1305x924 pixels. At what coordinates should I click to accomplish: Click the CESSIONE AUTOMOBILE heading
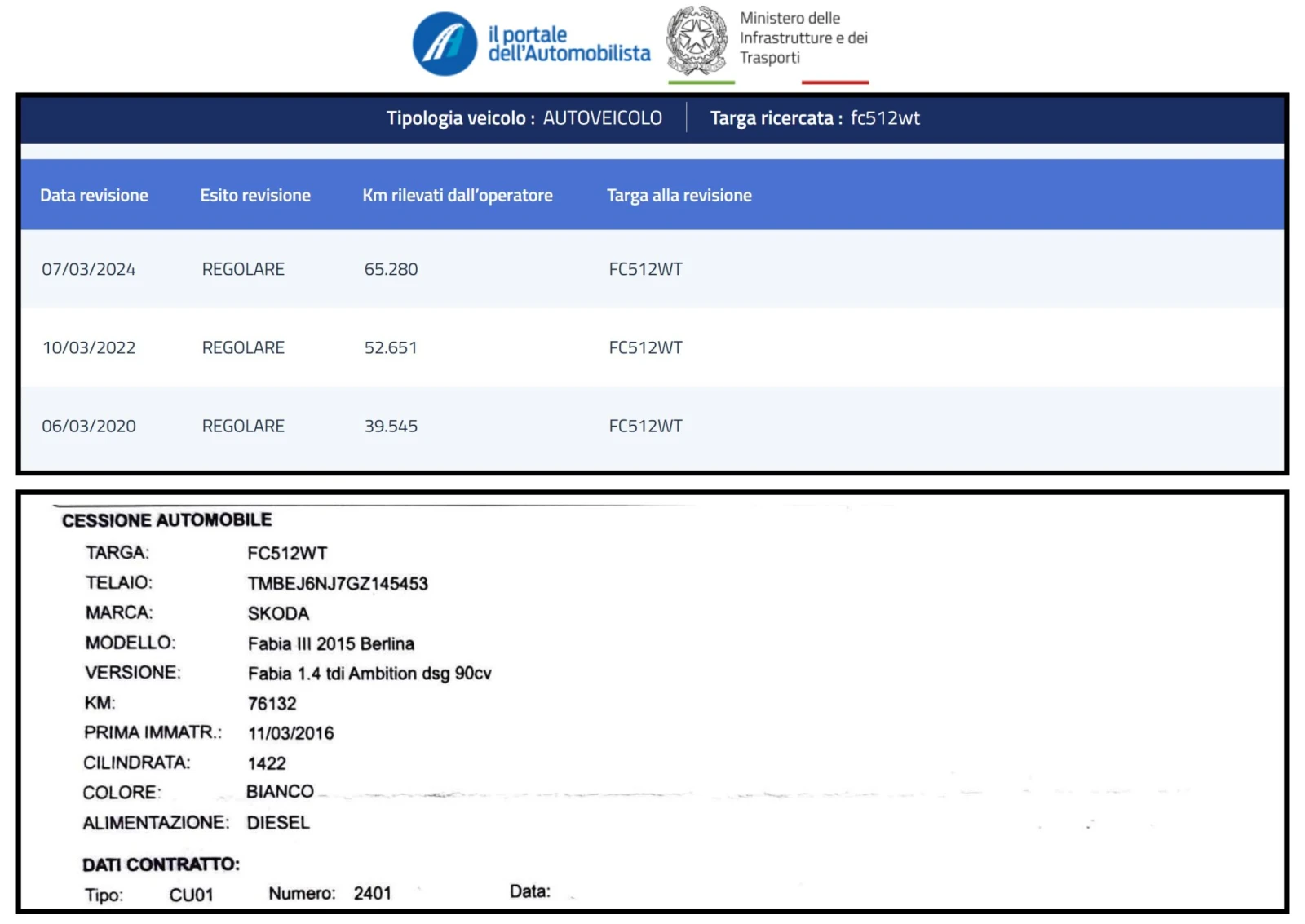pos(167,520)
